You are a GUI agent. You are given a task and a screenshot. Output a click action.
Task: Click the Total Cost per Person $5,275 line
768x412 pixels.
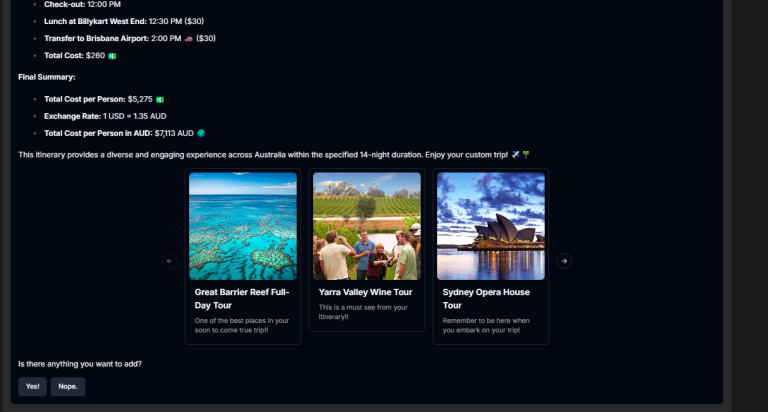coord(104,99)
